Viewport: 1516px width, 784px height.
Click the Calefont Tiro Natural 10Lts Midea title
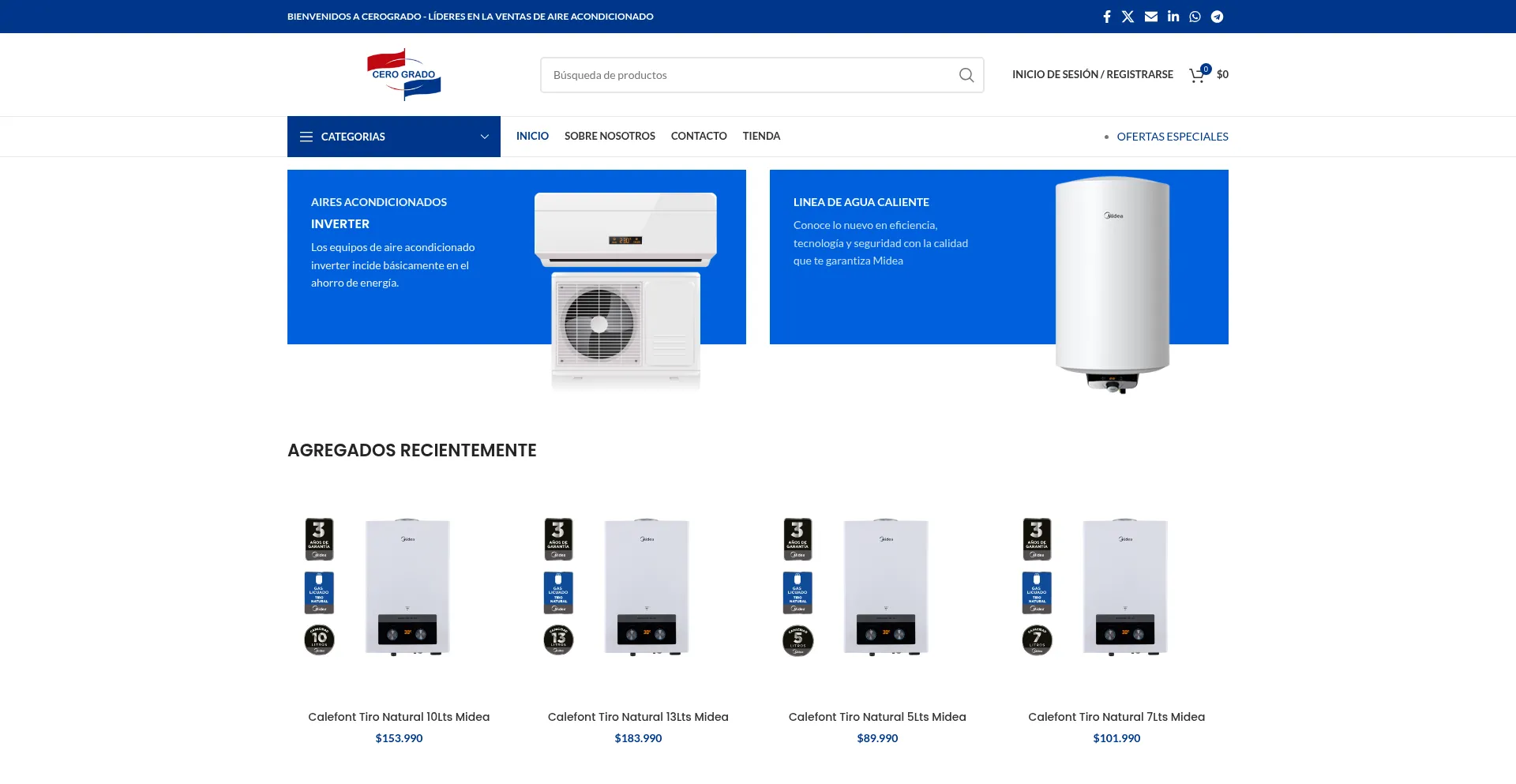click(399, 717)
